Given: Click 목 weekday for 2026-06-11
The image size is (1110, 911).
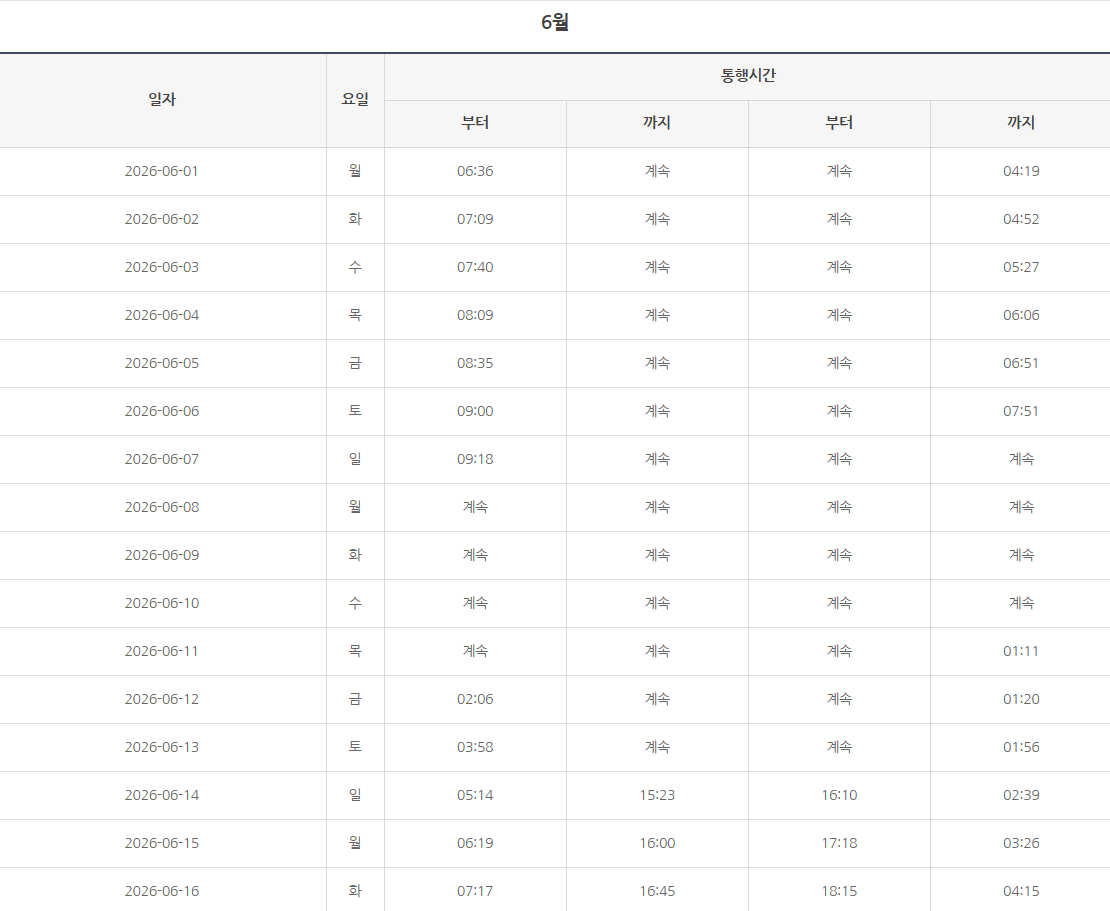Looking at the screenshot, I should [355, 651].
